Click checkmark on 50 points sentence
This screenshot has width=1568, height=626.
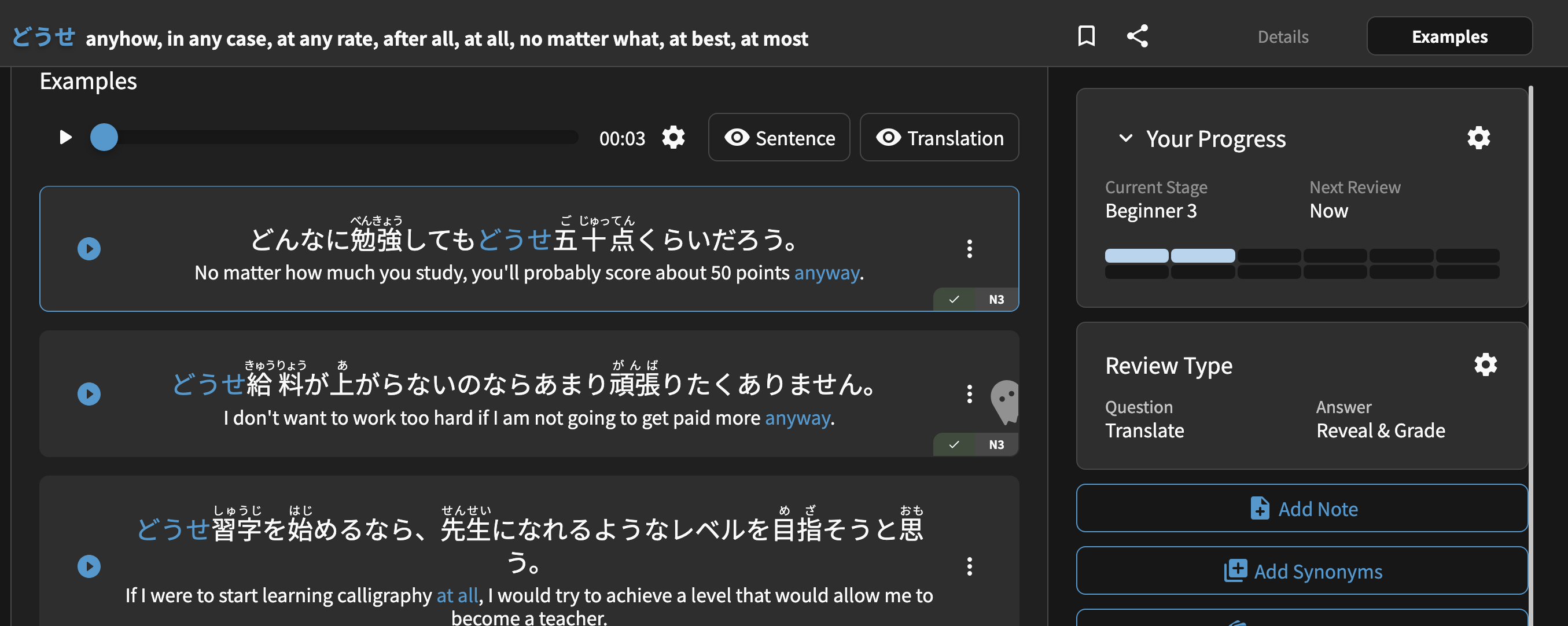[954, 299]
